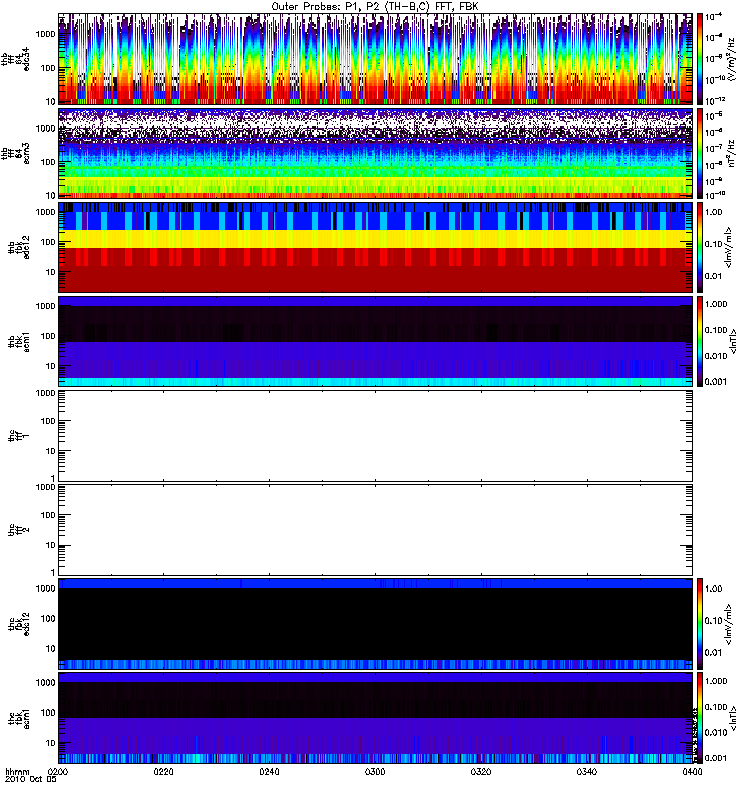
Task: Click the empty thc fff 1 panel
Action: (376, 436)
